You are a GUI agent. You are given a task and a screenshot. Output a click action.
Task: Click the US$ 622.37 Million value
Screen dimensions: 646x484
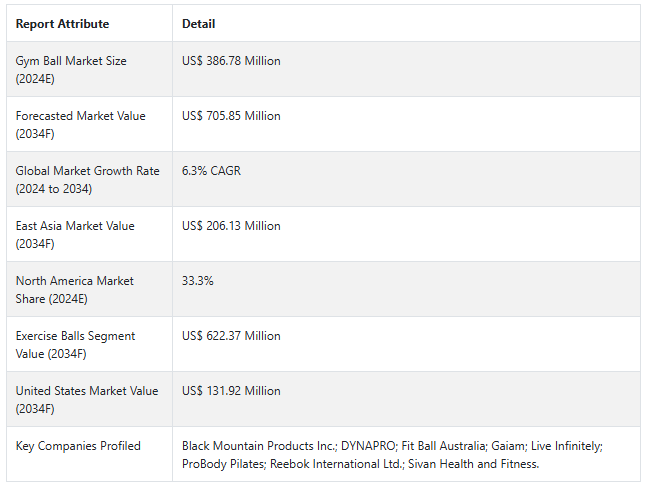point(231,336)
